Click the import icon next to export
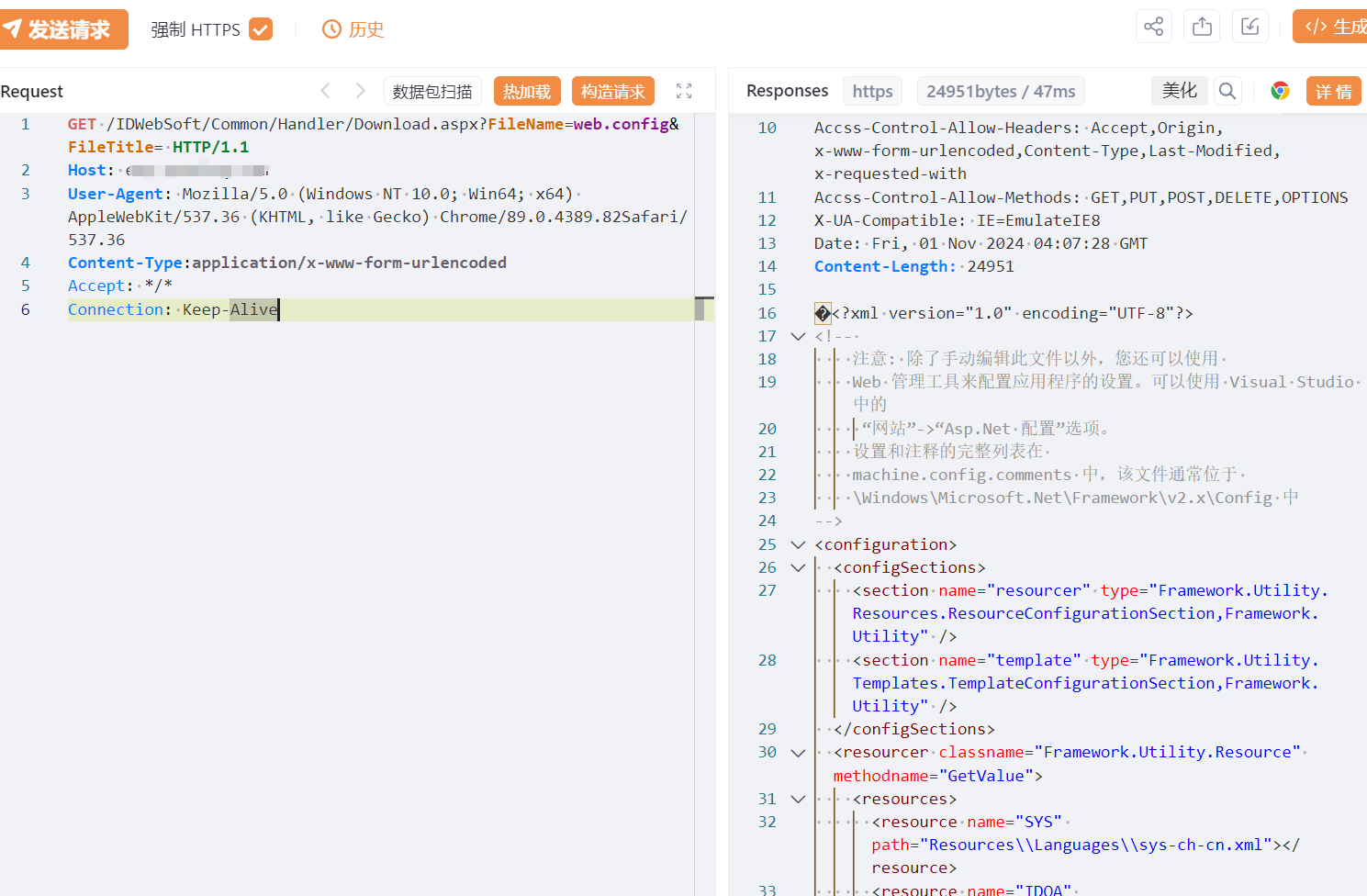This screenshot has height=896, width=1367. [x=1250, y=27]
